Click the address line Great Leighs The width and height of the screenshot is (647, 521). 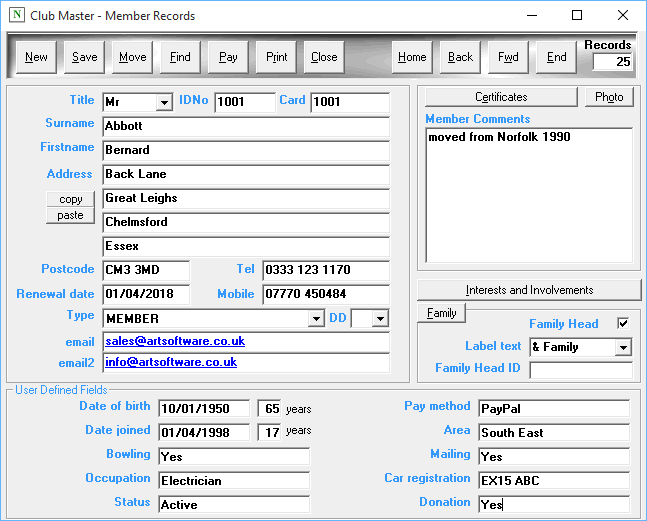[x=246, y=198]
